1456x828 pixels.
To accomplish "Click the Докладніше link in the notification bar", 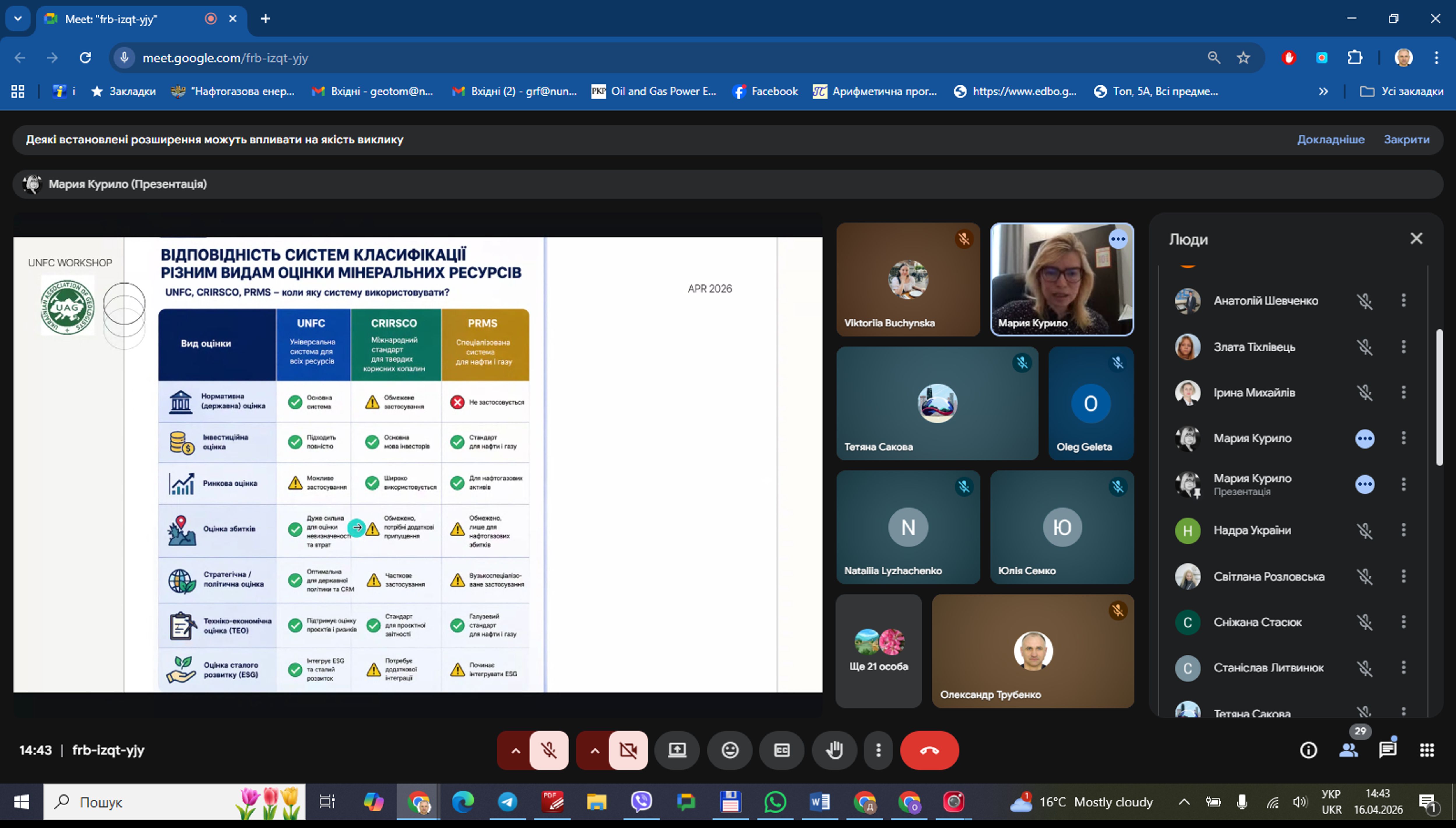I will tap(1330, 139).
